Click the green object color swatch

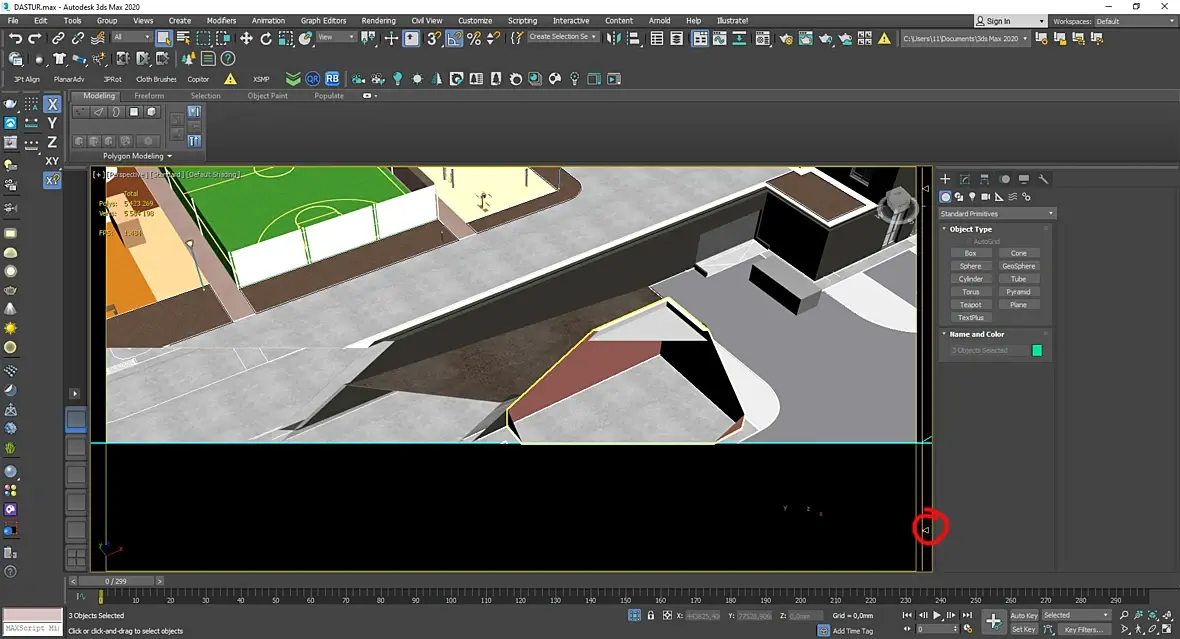pos(1037,350)
